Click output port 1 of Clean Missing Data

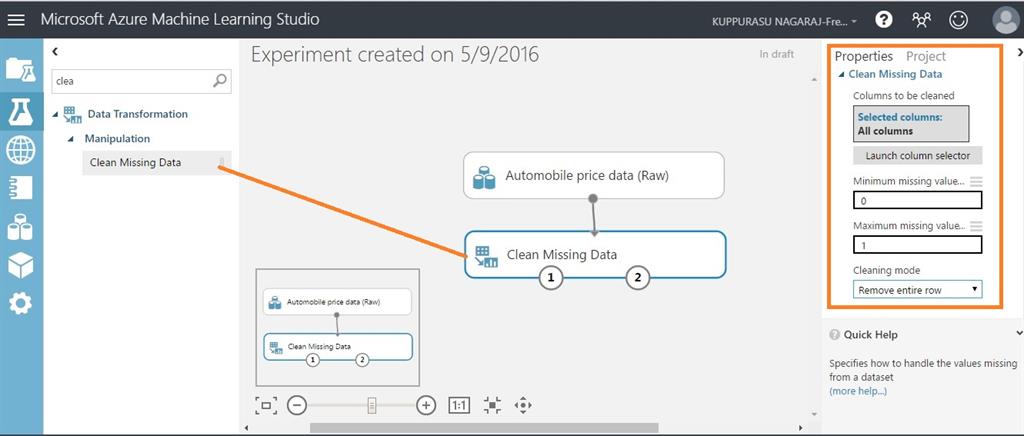(x=551, y=277)
